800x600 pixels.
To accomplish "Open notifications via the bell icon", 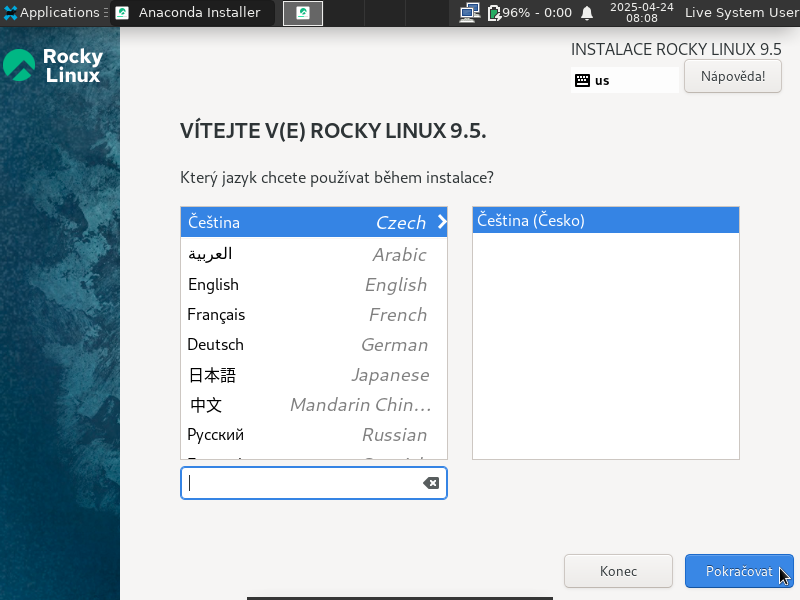I will pyautogui.click(x=587, y=13).
